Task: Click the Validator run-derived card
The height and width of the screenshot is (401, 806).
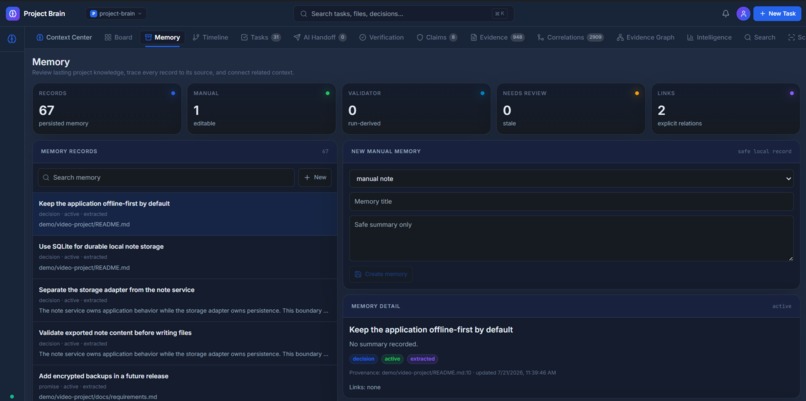Action: [x=416, y=109]
